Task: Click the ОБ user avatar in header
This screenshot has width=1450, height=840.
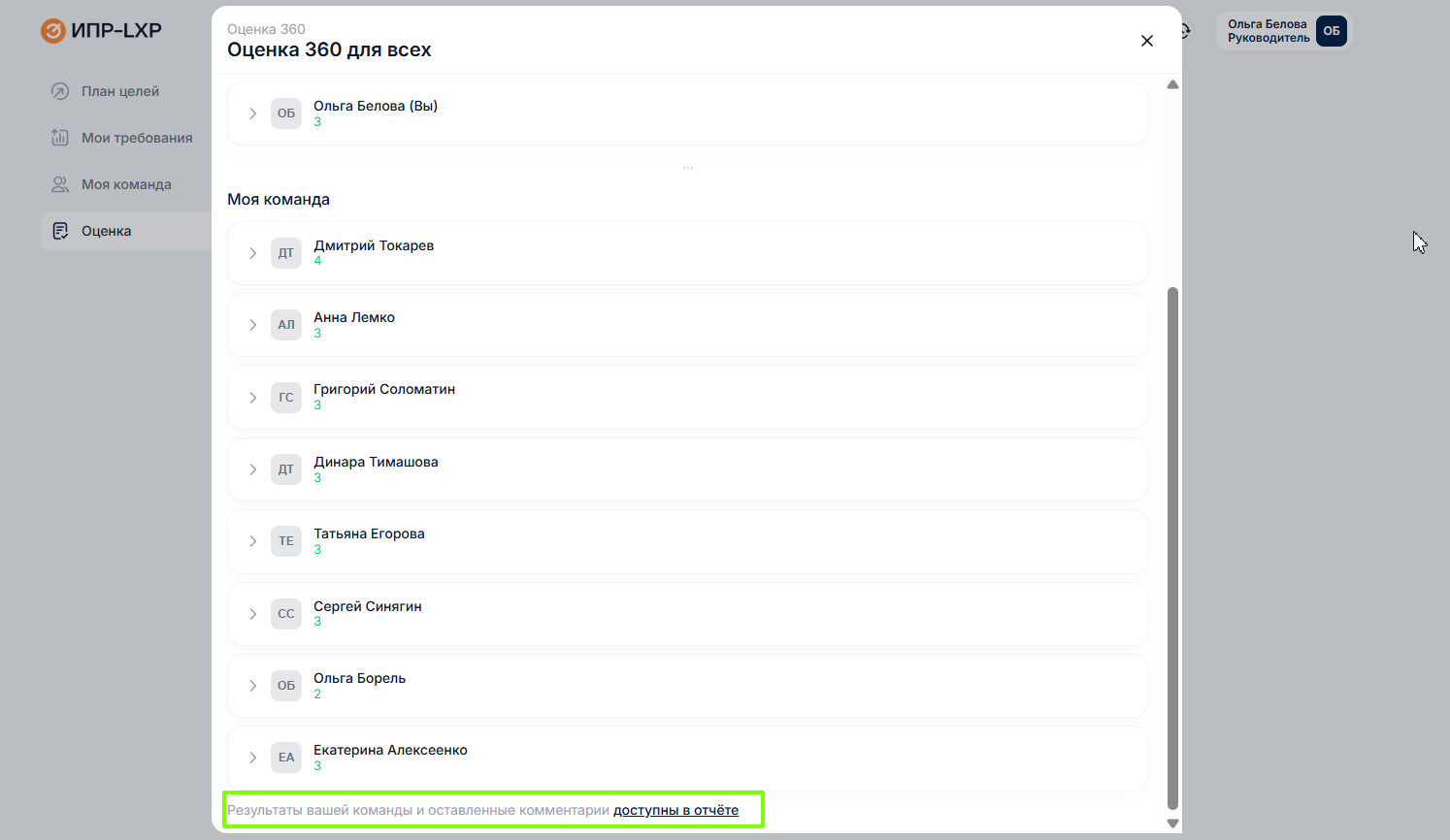Action: [1332, 31]
